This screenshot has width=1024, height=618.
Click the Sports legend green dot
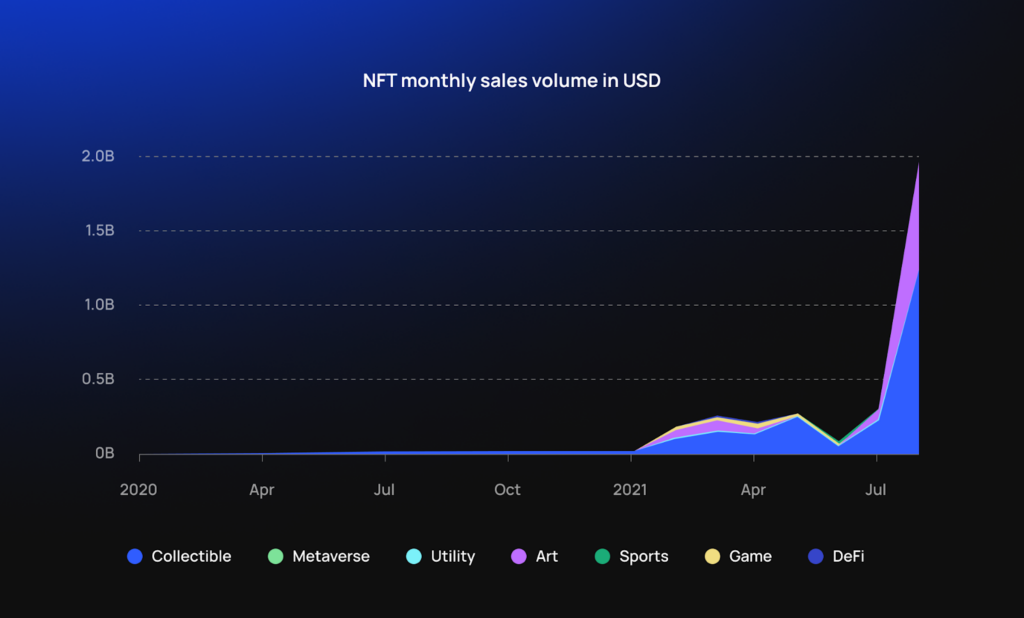tap(602, 557)
